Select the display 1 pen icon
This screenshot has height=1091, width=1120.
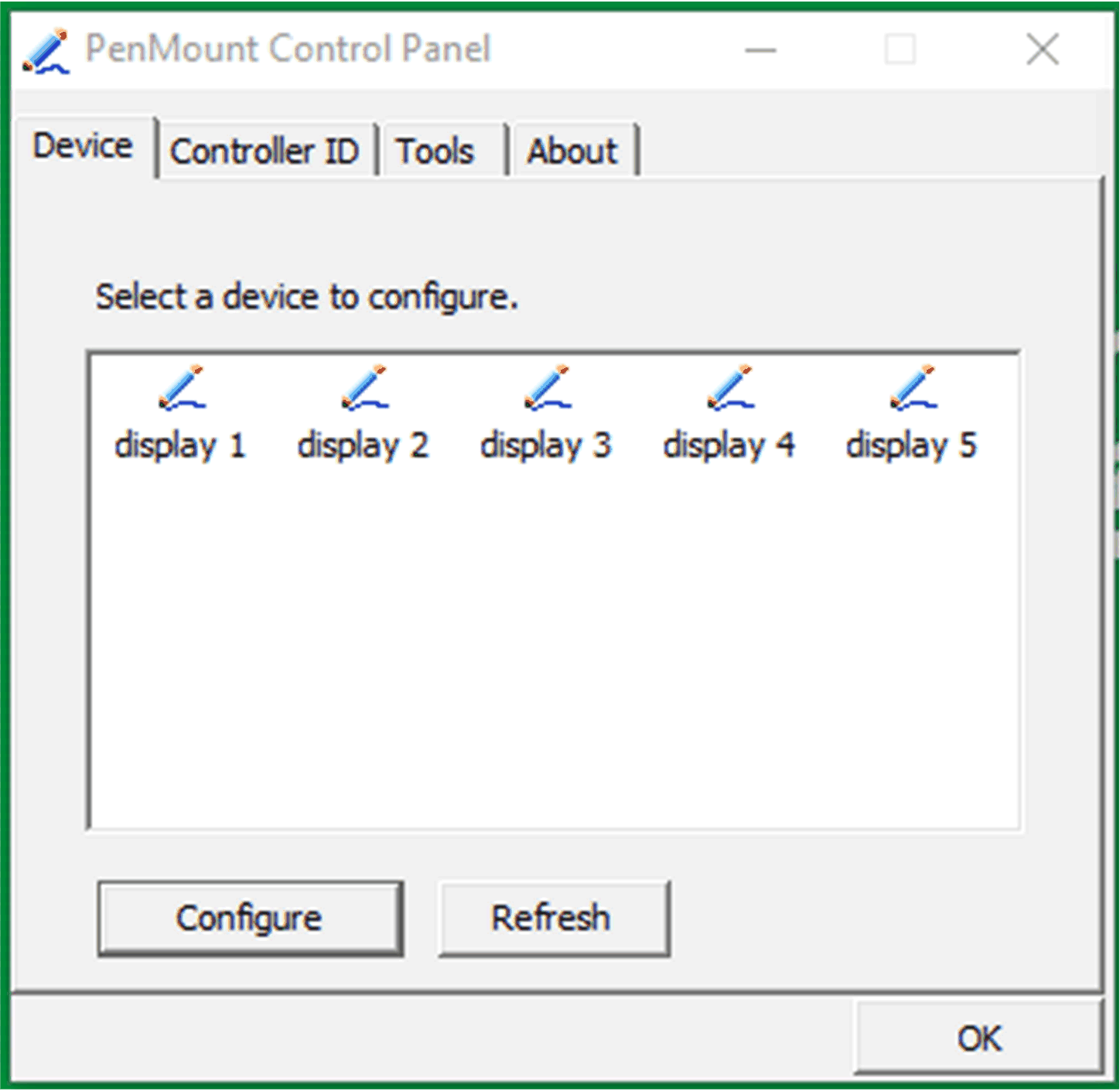coord(182,387)
